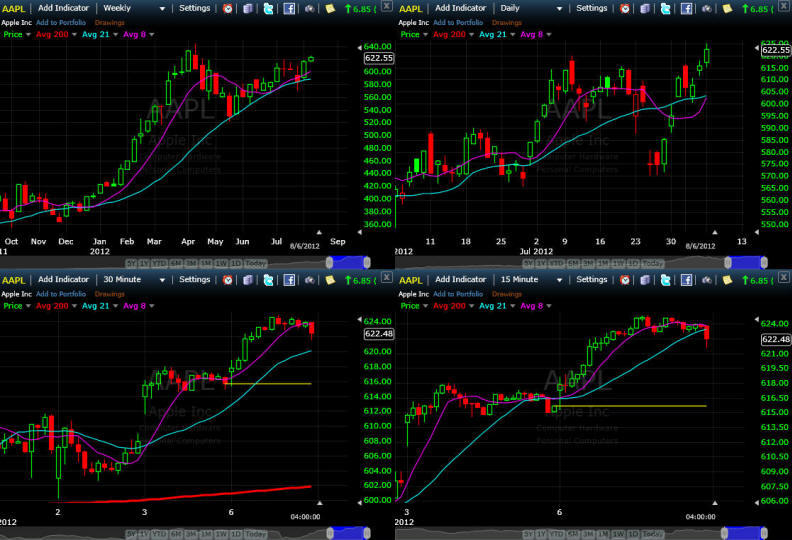Click Add Indicator in Weekly chart
Screen dimensions: 792x540
pyautogui.click(x=63, y=8)
